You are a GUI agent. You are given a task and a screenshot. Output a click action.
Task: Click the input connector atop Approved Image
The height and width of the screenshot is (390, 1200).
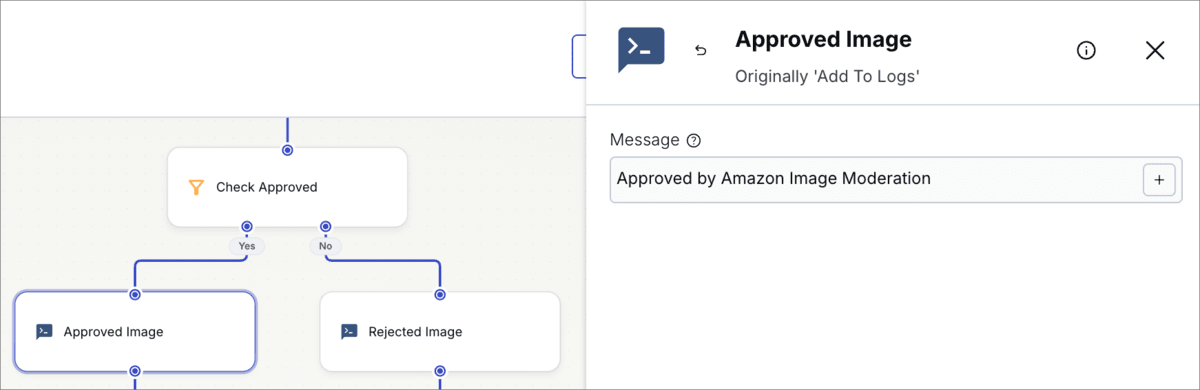[135, 294]
